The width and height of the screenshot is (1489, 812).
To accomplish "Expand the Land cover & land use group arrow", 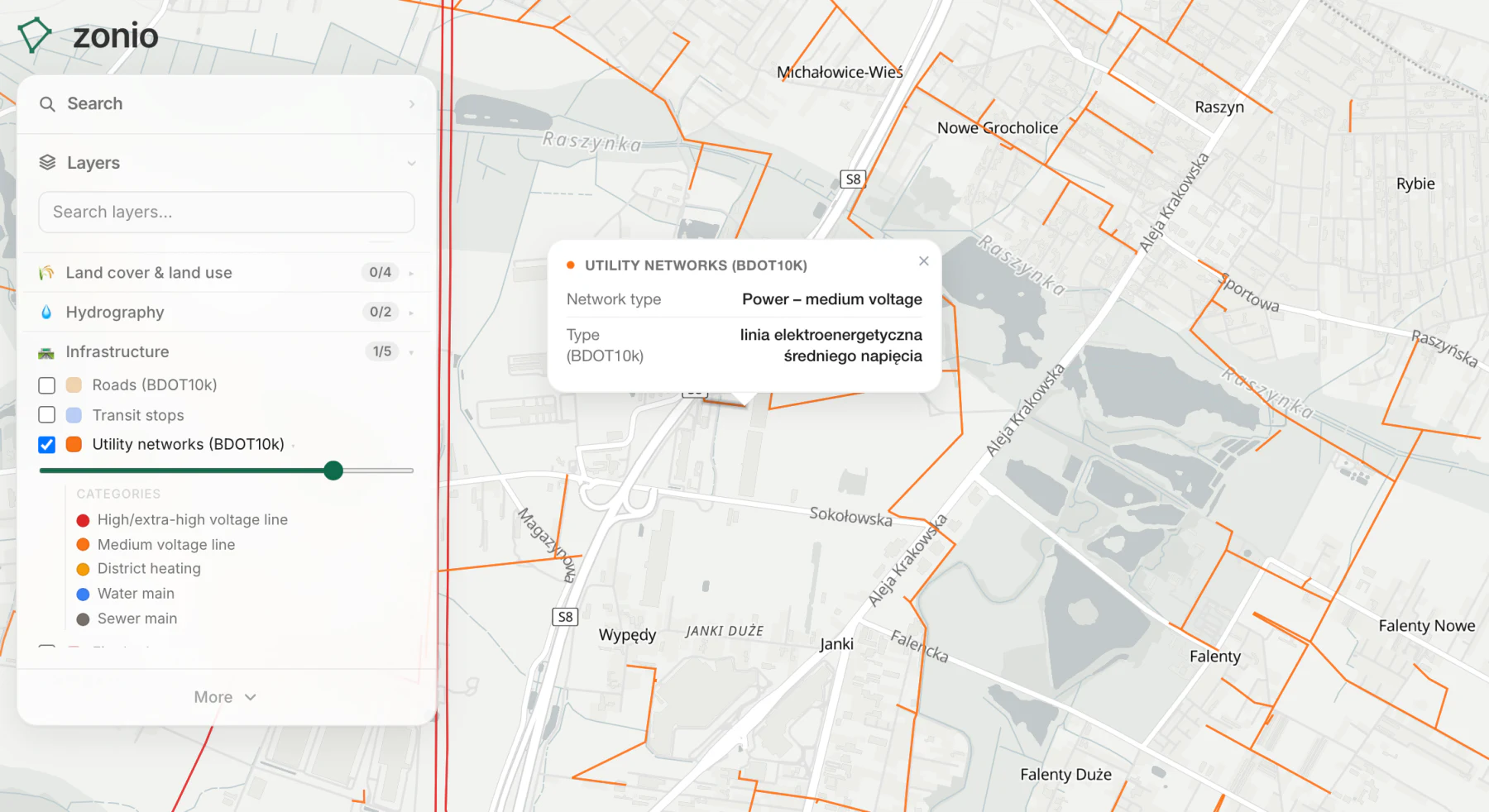I will [x=411, y=273].
